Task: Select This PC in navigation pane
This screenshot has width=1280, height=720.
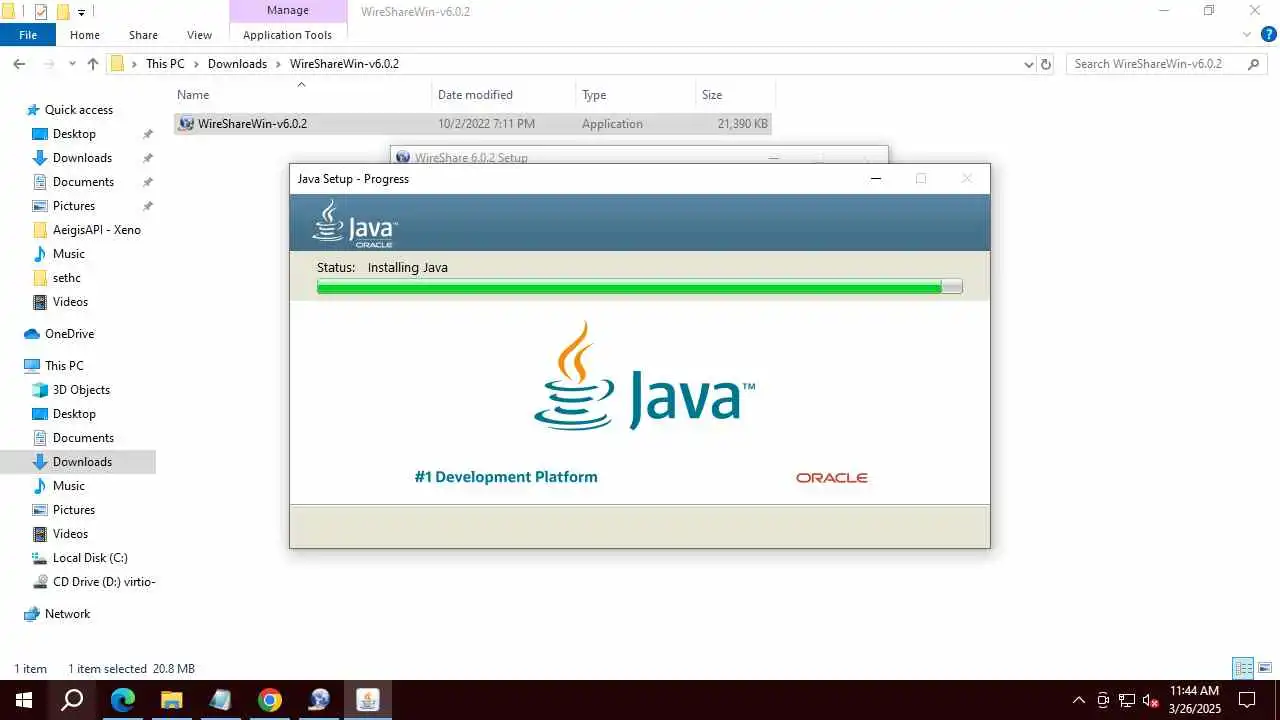Action: tap(64, 366)
